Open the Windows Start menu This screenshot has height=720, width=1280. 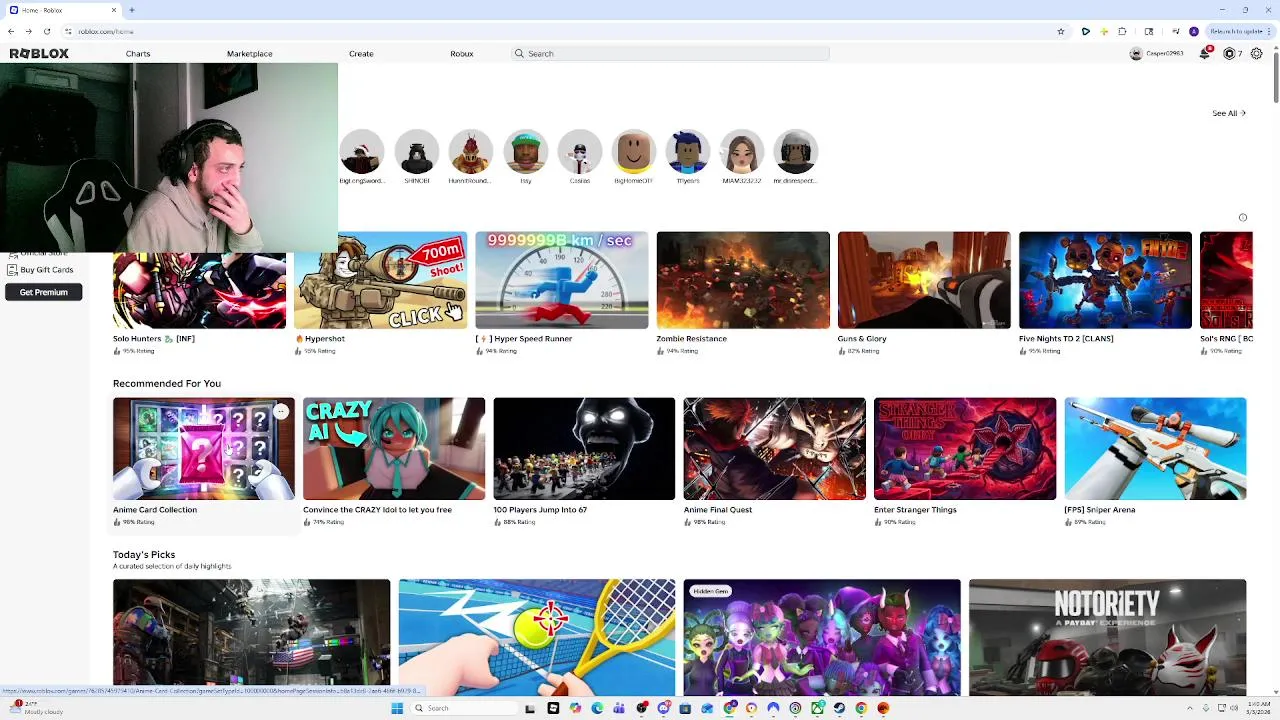tap(397, 708)
